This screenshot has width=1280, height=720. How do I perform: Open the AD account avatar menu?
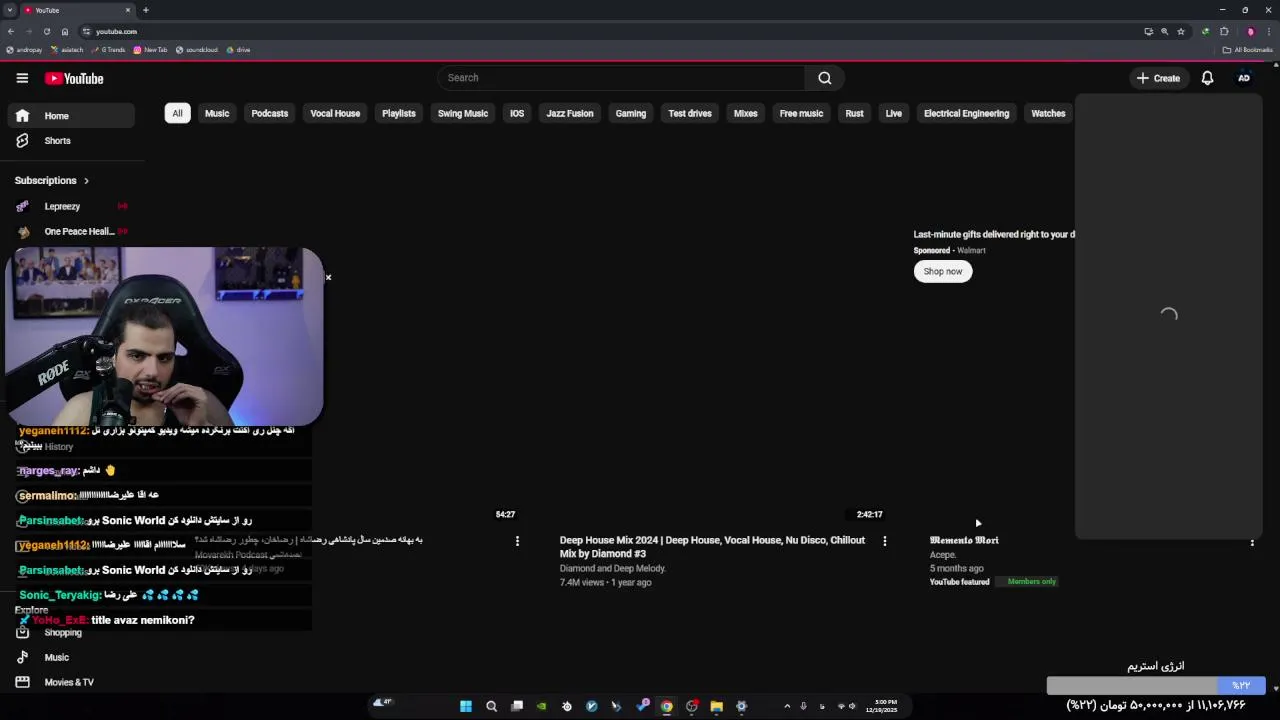(x=1244, y=78)
